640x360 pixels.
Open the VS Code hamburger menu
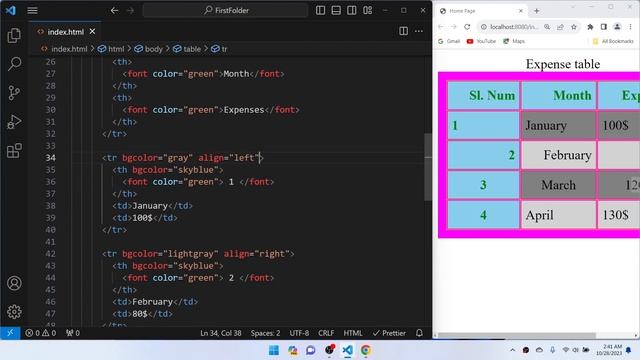pyautogui.click(x=32, y=11)
